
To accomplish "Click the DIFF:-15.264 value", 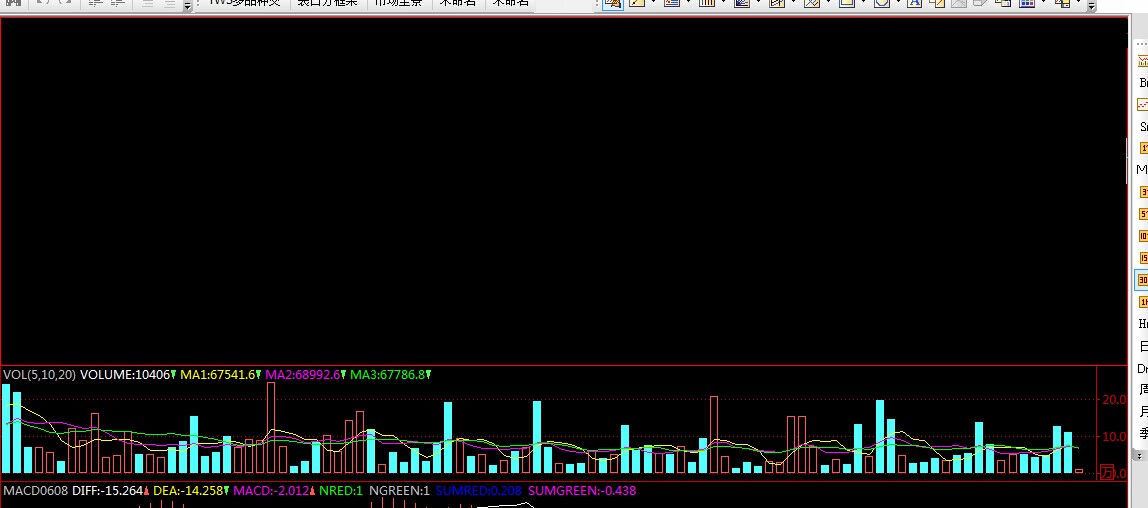I will click(x=107, y=491).
